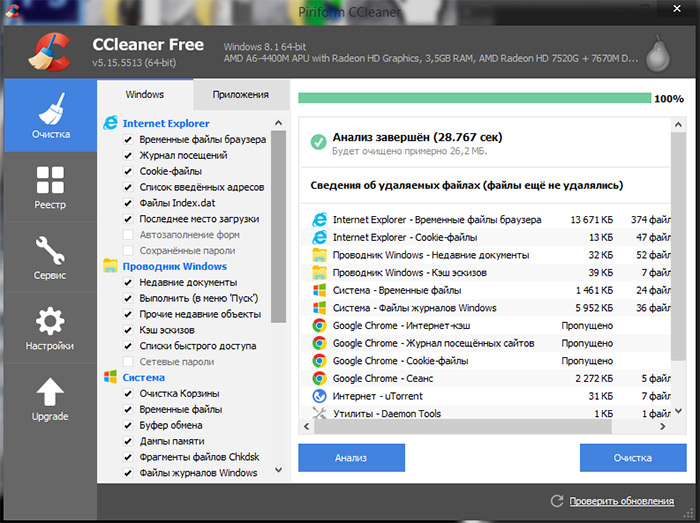Open the Сервис tools wrench section

pyautogui.click(x=50, y=257)
